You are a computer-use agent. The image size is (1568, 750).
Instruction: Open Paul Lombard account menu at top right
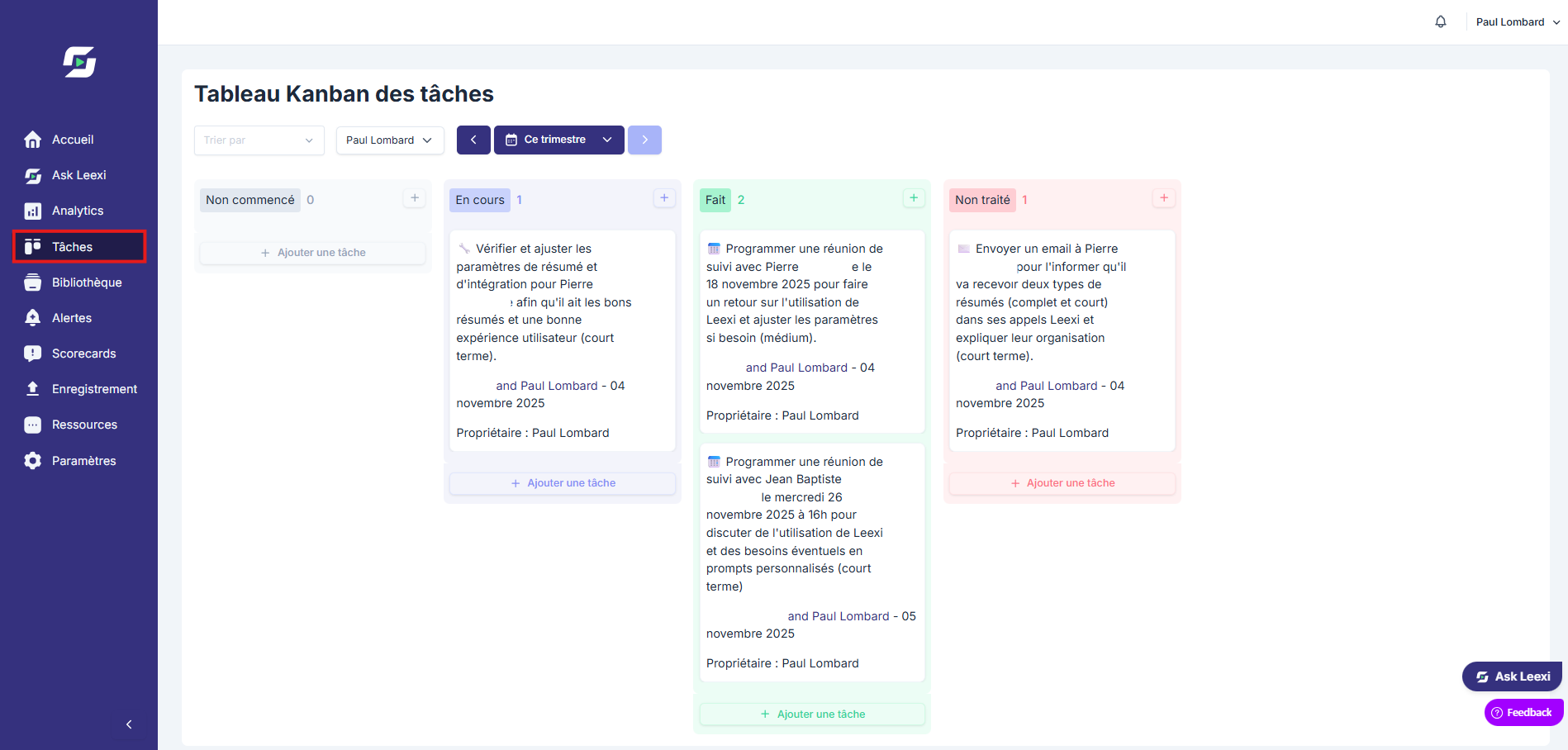[x=1518, y=22]
